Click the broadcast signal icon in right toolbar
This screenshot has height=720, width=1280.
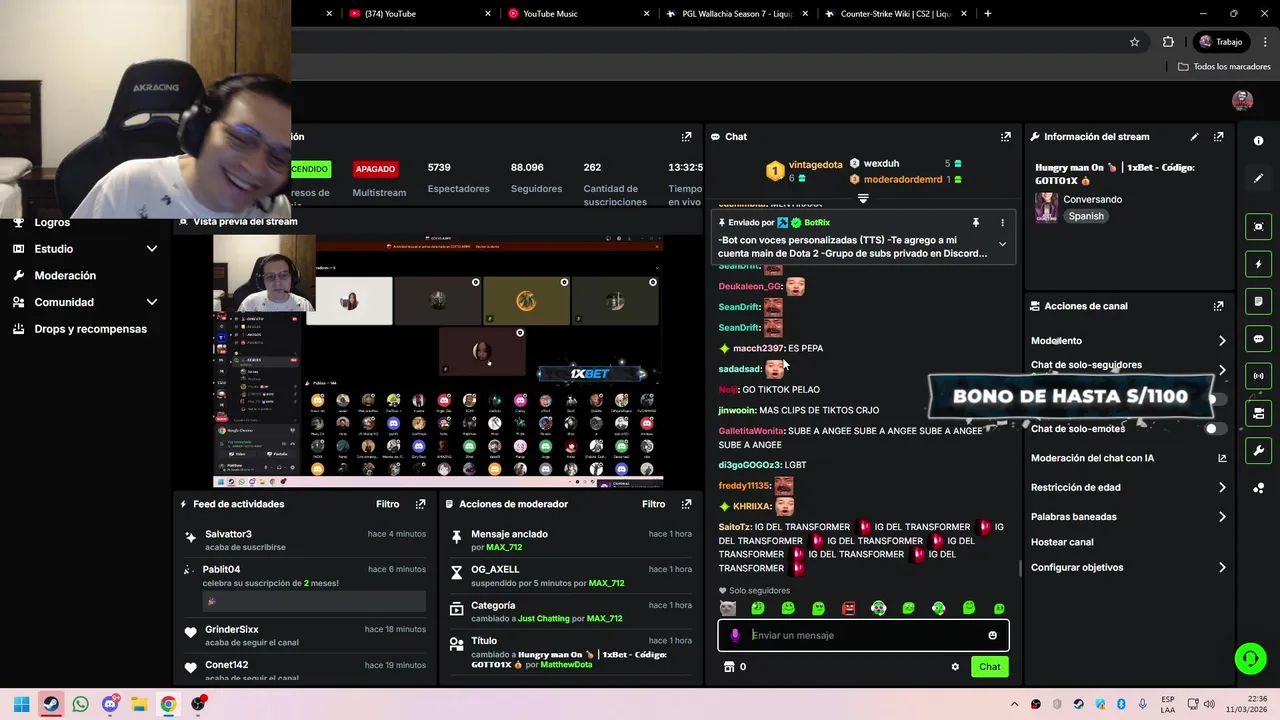[x=1258, y=376]
